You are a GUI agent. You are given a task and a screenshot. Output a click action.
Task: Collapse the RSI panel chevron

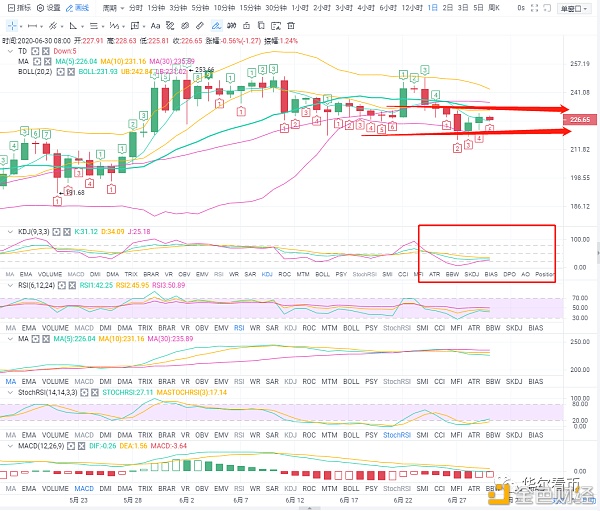[x=10, y=285]
